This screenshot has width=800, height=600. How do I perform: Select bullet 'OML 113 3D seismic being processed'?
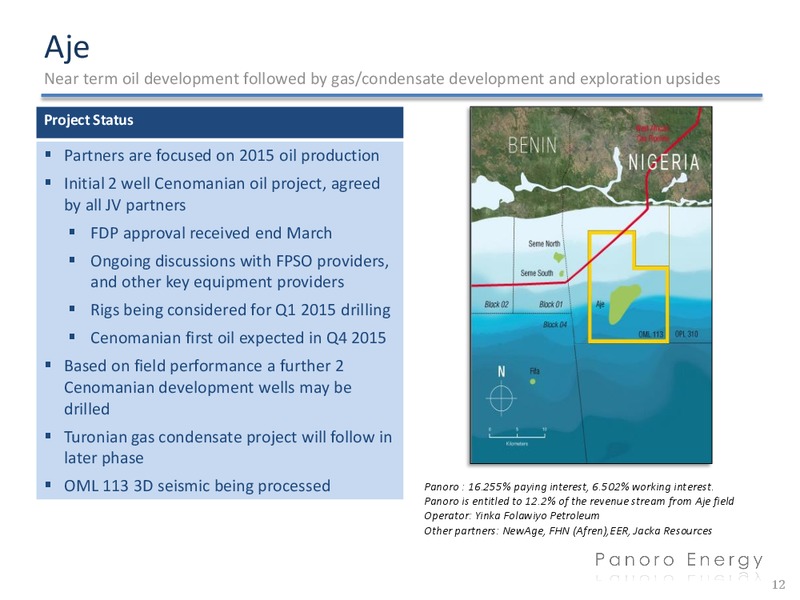tap(197, 486)
